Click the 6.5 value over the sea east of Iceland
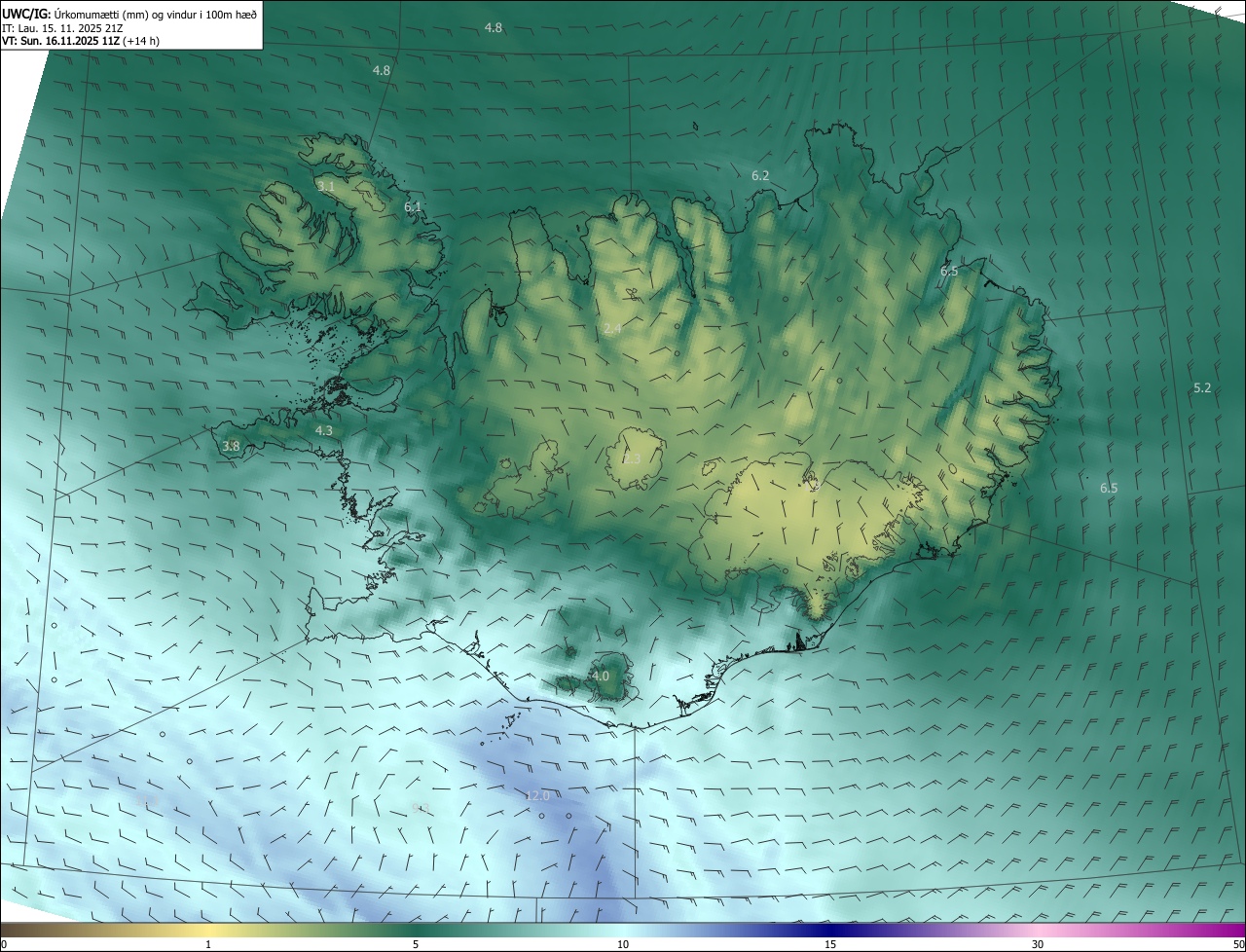 [x=1109, y=488]
